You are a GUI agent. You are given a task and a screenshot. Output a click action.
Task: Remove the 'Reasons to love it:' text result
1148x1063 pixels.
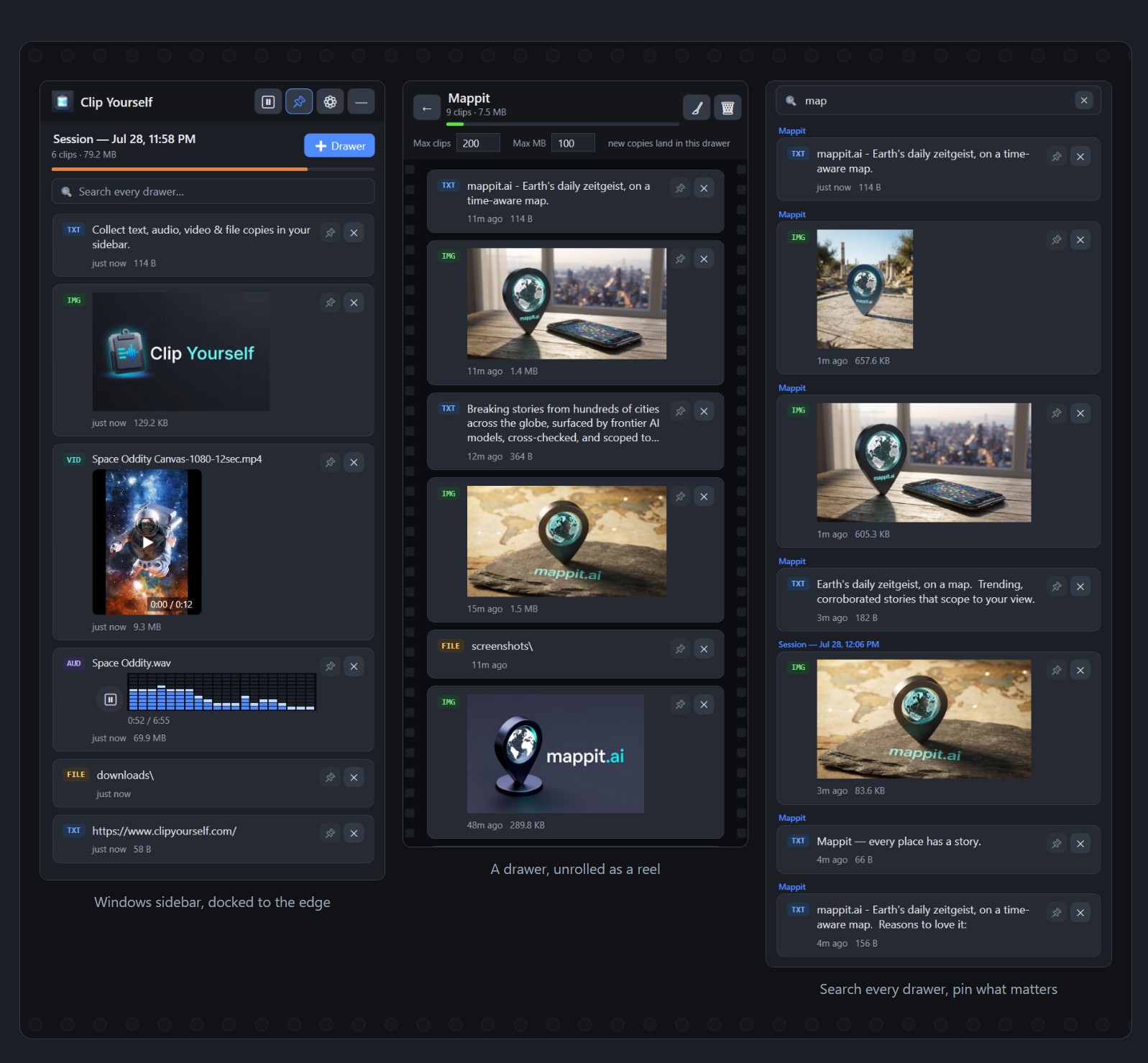click(x=1080, y=913)
